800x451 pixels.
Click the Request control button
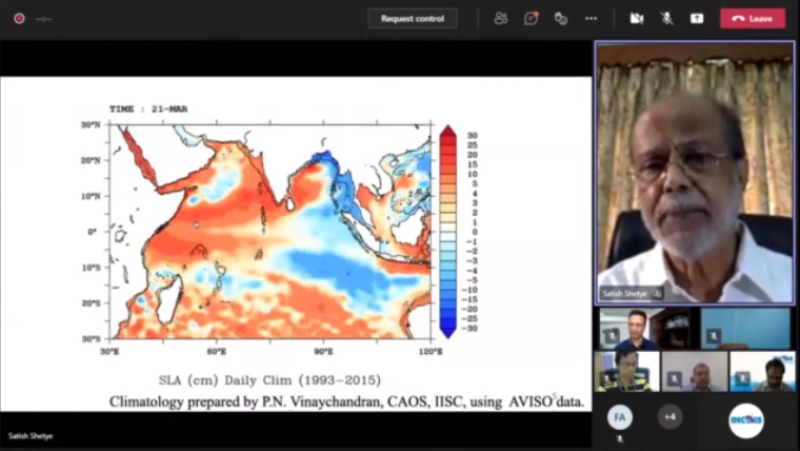tap(412, 19)
